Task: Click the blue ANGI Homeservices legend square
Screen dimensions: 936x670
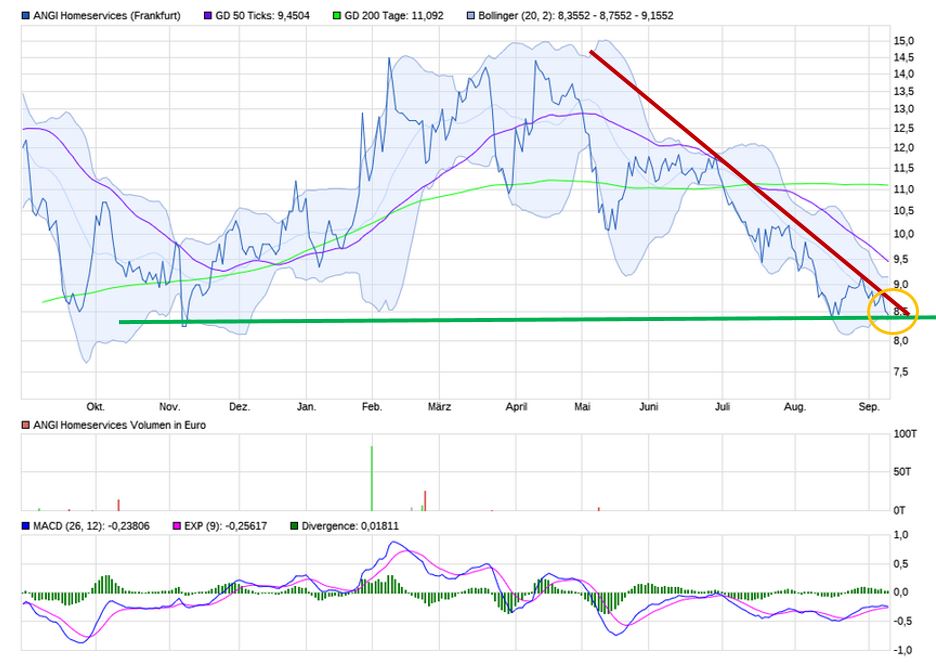Action: [x=25, y=17]
